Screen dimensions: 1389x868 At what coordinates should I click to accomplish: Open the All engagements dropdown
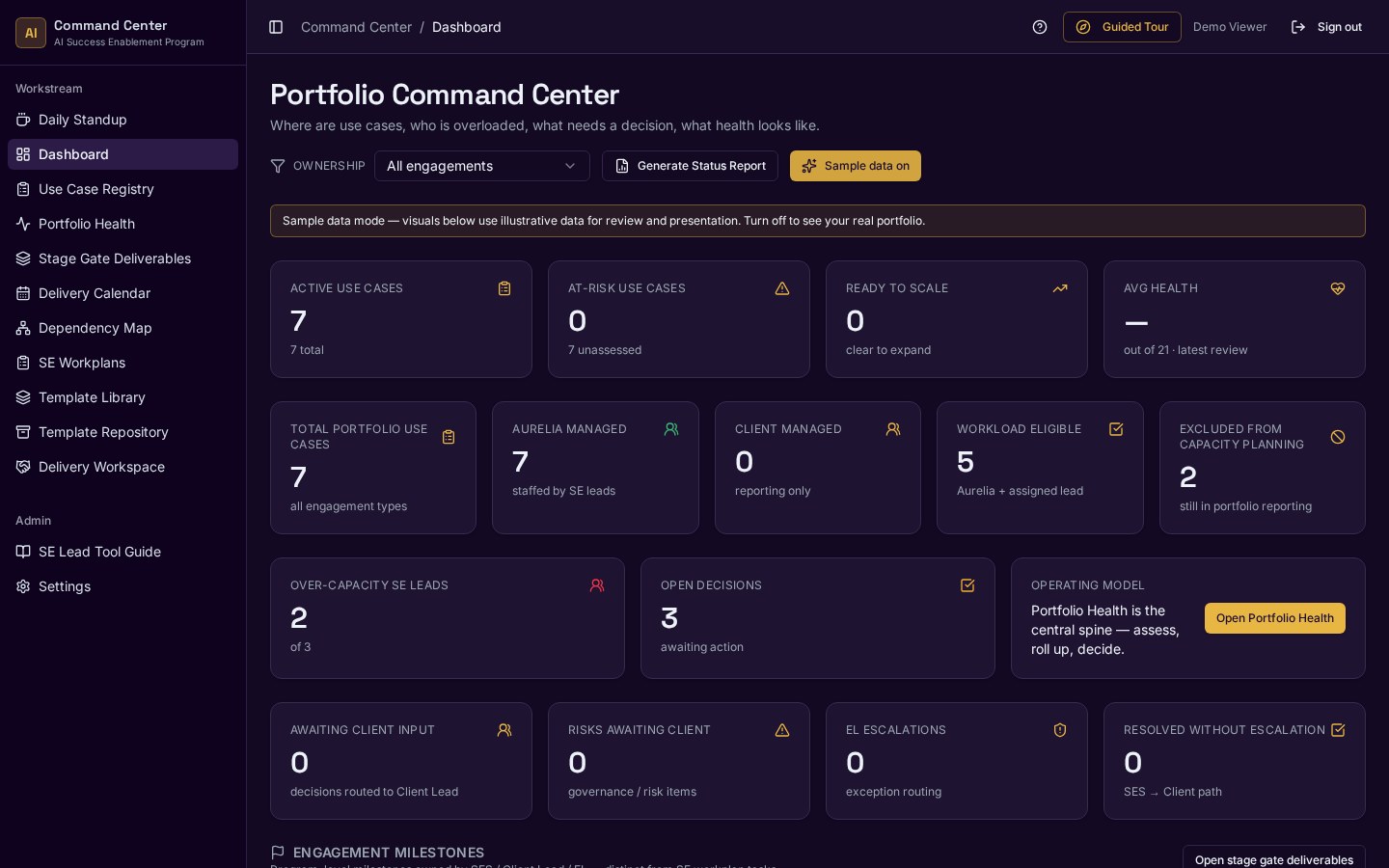(481, 166)
